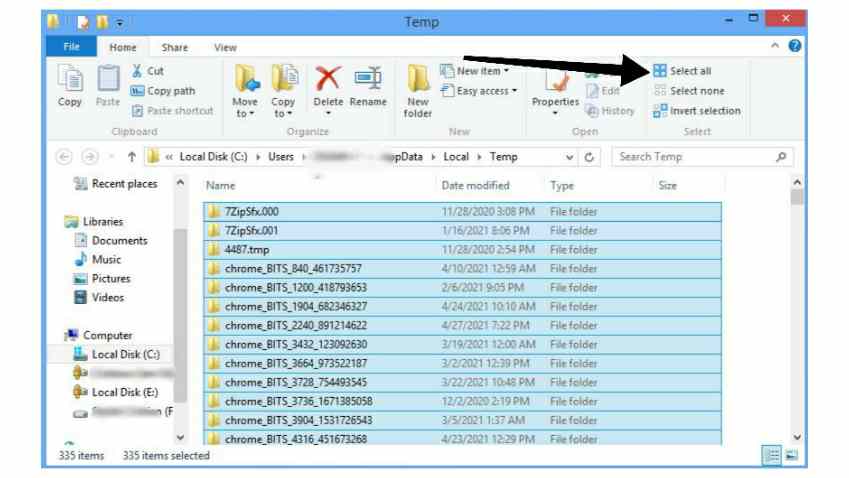This screenshot has height=478, width=849.
Task: Refresh the Temp folder view
Action: point(589,158)
